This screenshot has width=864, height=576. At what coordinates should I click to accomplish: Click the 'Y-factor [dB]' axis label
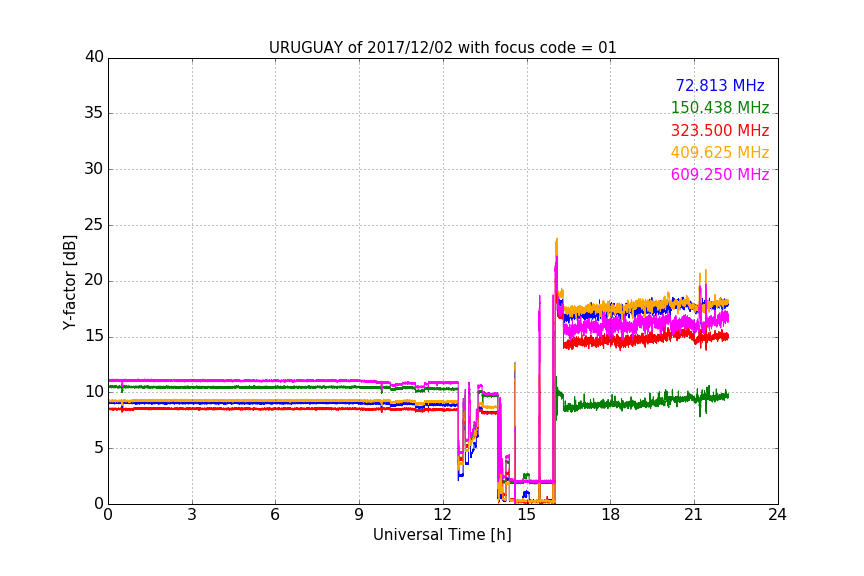pyautogui.click(x=69, y=283)
